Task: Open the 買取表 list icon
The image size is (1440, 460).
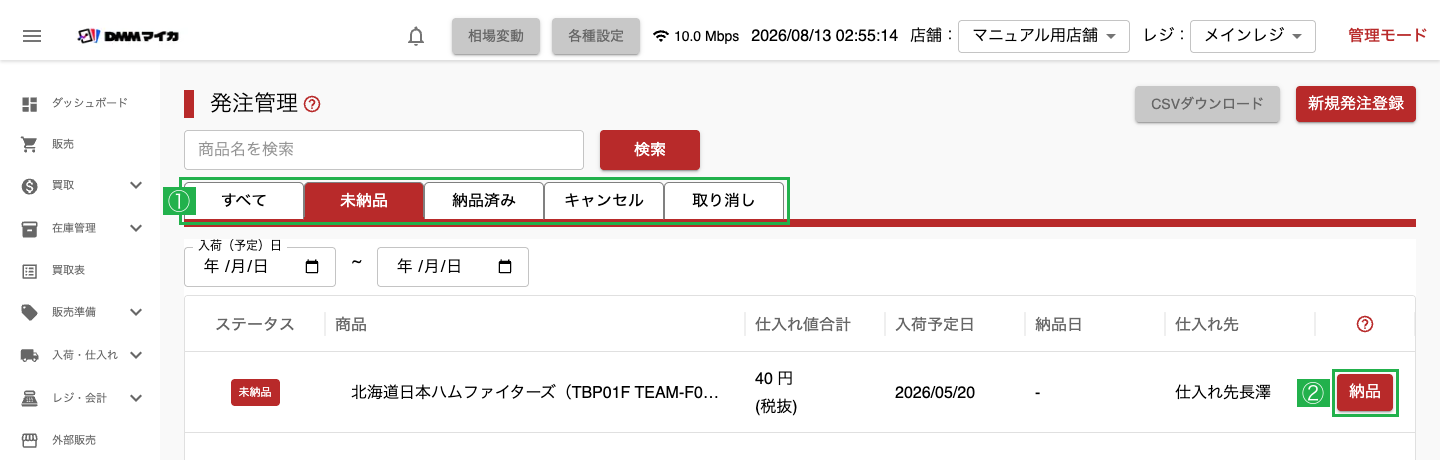Action: point(30,270)
